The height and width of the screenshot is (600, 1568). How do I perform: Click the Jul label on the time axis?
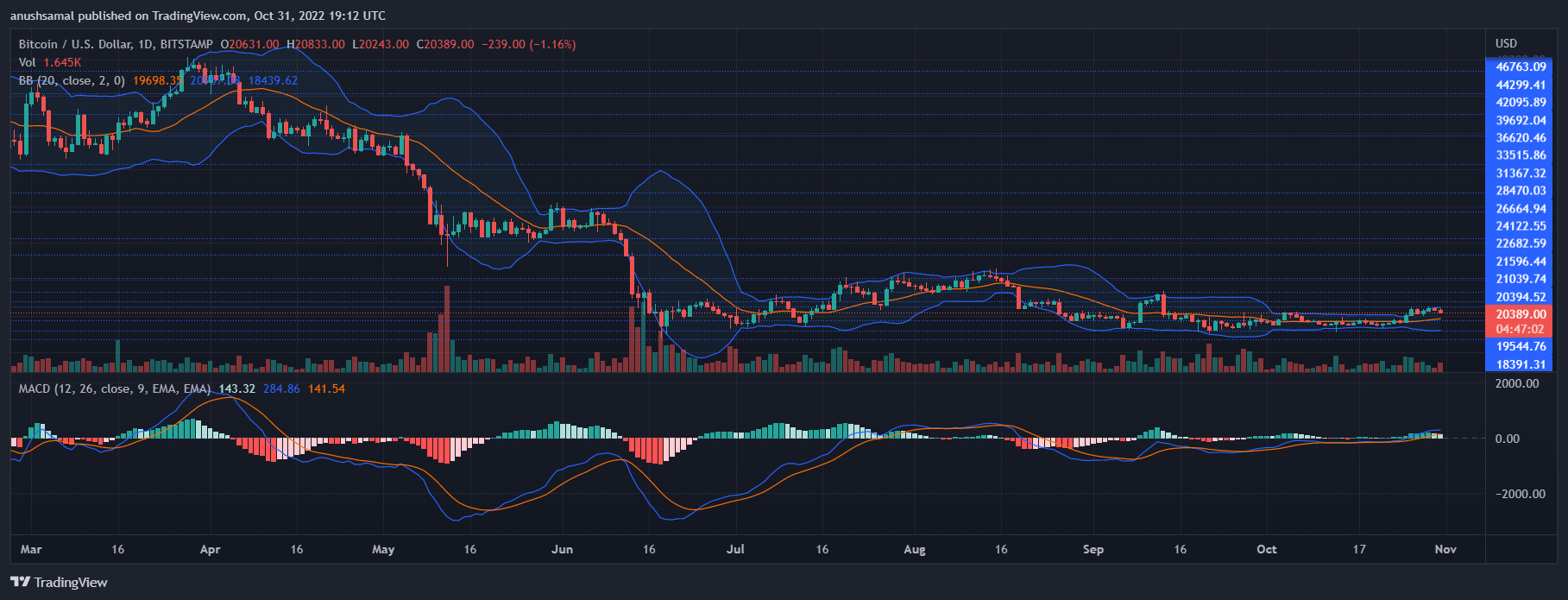point(736,549)
